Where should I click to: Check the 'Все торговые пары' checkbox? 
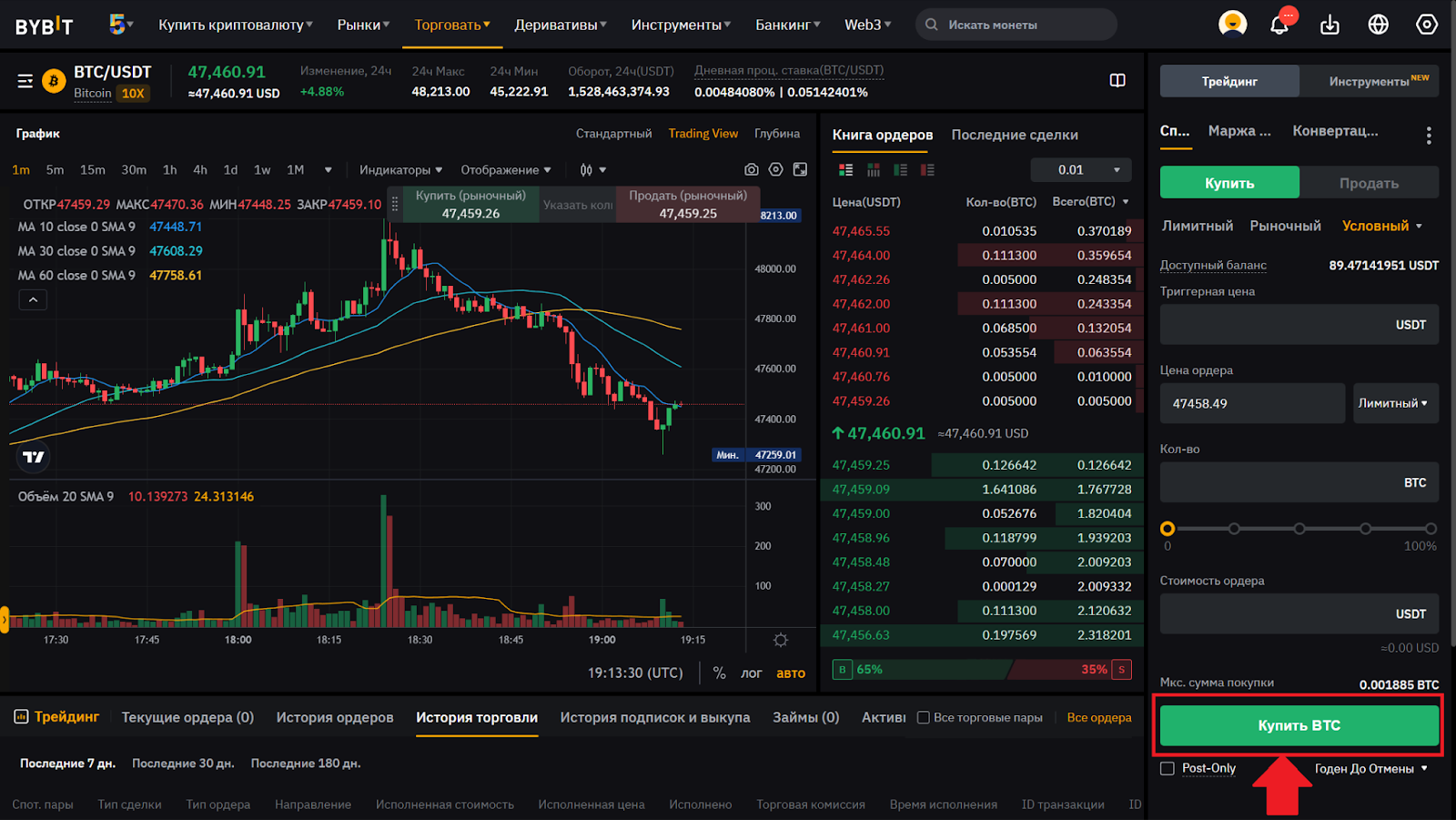[x=924, y=718]
